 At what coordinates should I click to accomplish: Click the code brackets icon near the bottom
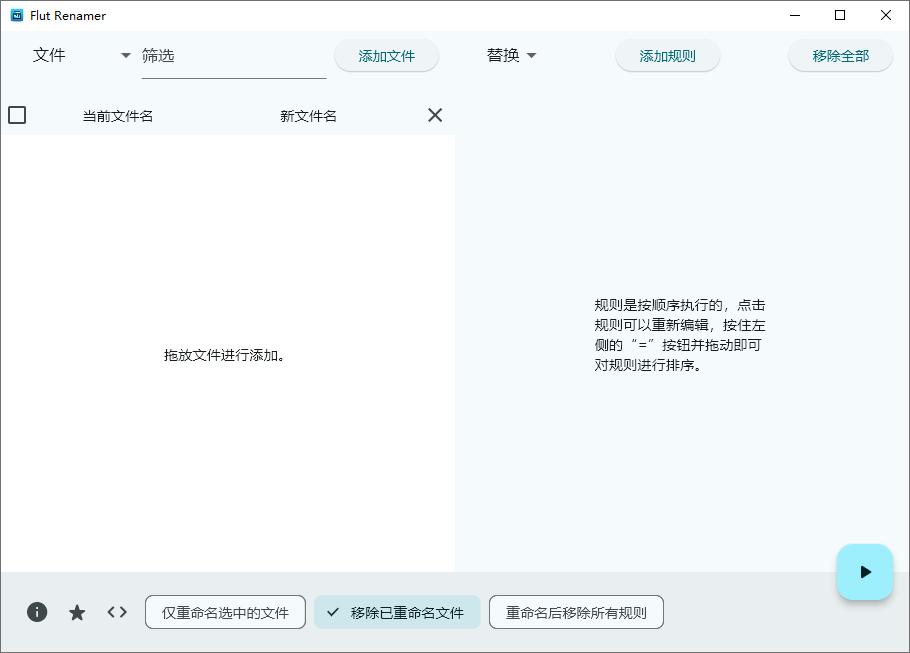[x=117, y=611]
